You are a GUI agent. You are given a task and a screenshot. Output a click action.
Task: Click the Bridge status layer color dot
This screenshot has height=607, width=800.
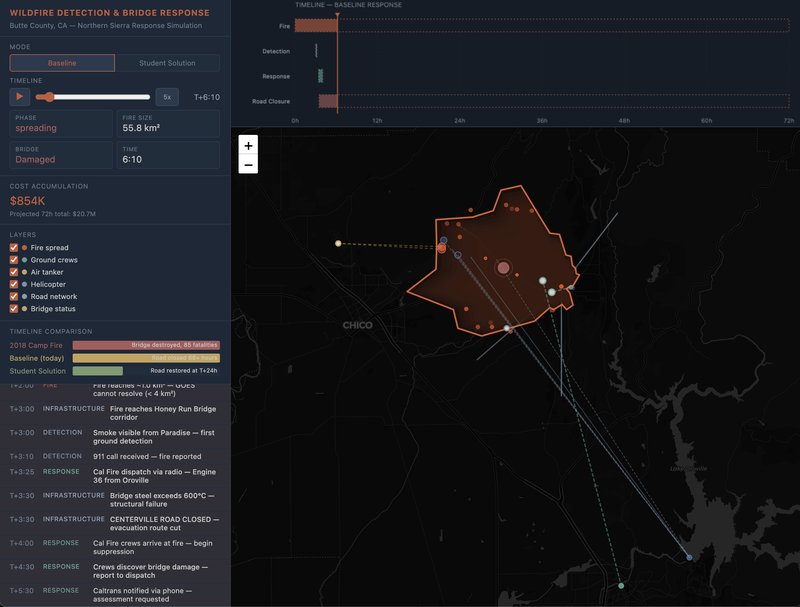(25, 308)
